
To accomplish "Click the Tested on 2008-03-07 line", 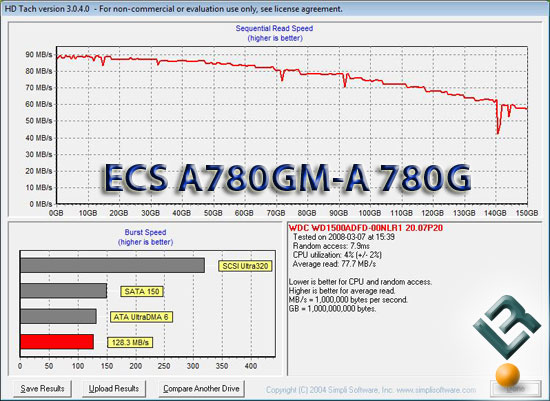I will point(344,237).
